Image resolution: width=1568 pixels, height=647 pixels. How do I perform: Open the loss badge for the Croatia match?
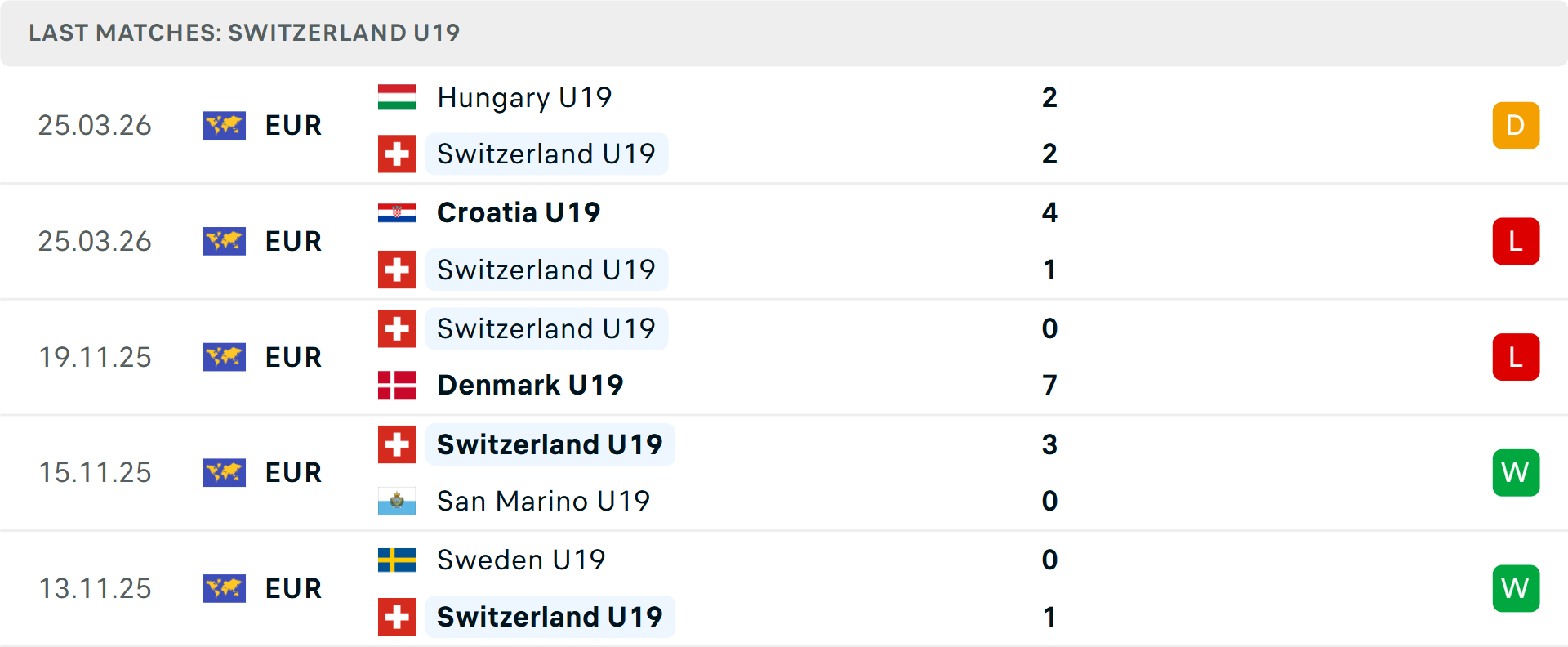tap(1516, 242)
